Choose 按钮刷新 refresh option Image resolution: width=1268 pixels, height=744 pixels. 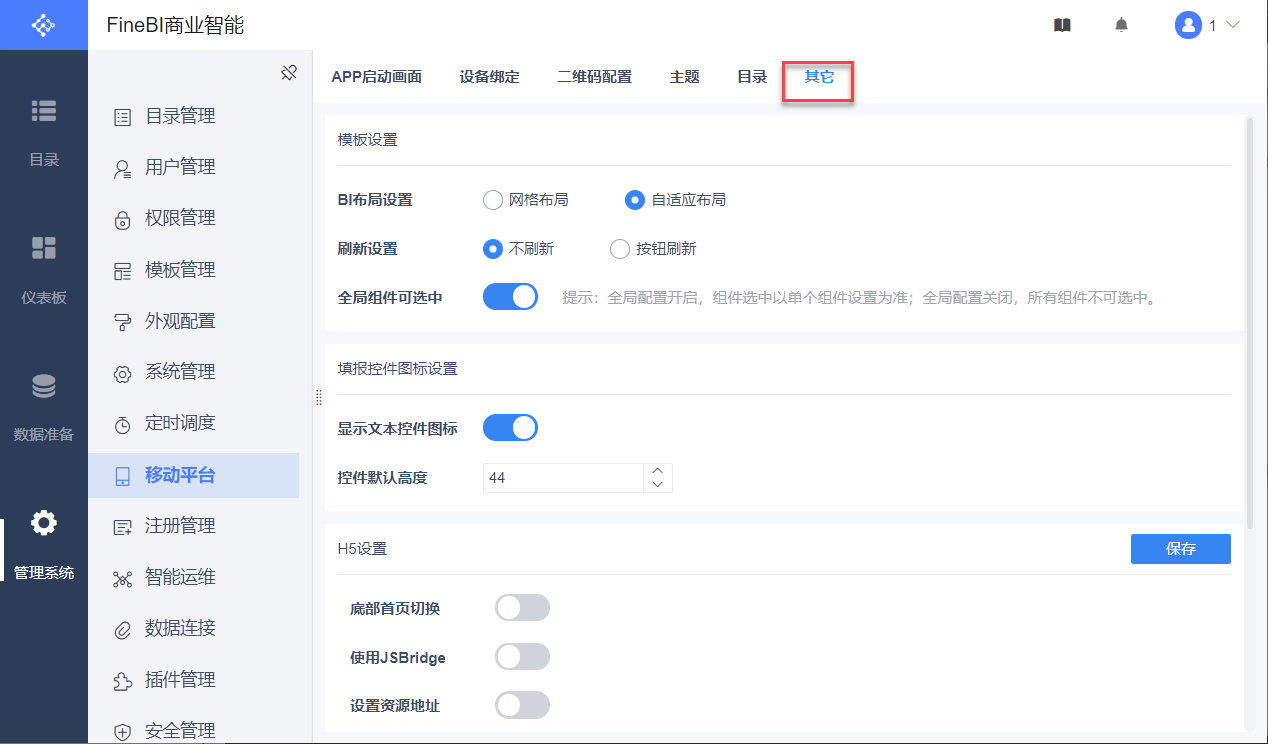click(620, 249)
